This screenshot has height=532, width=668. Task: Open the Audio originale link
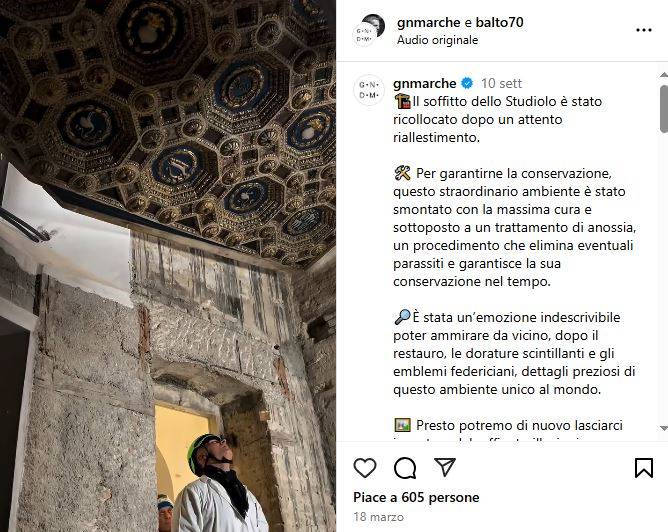click(x=438, y=40)
